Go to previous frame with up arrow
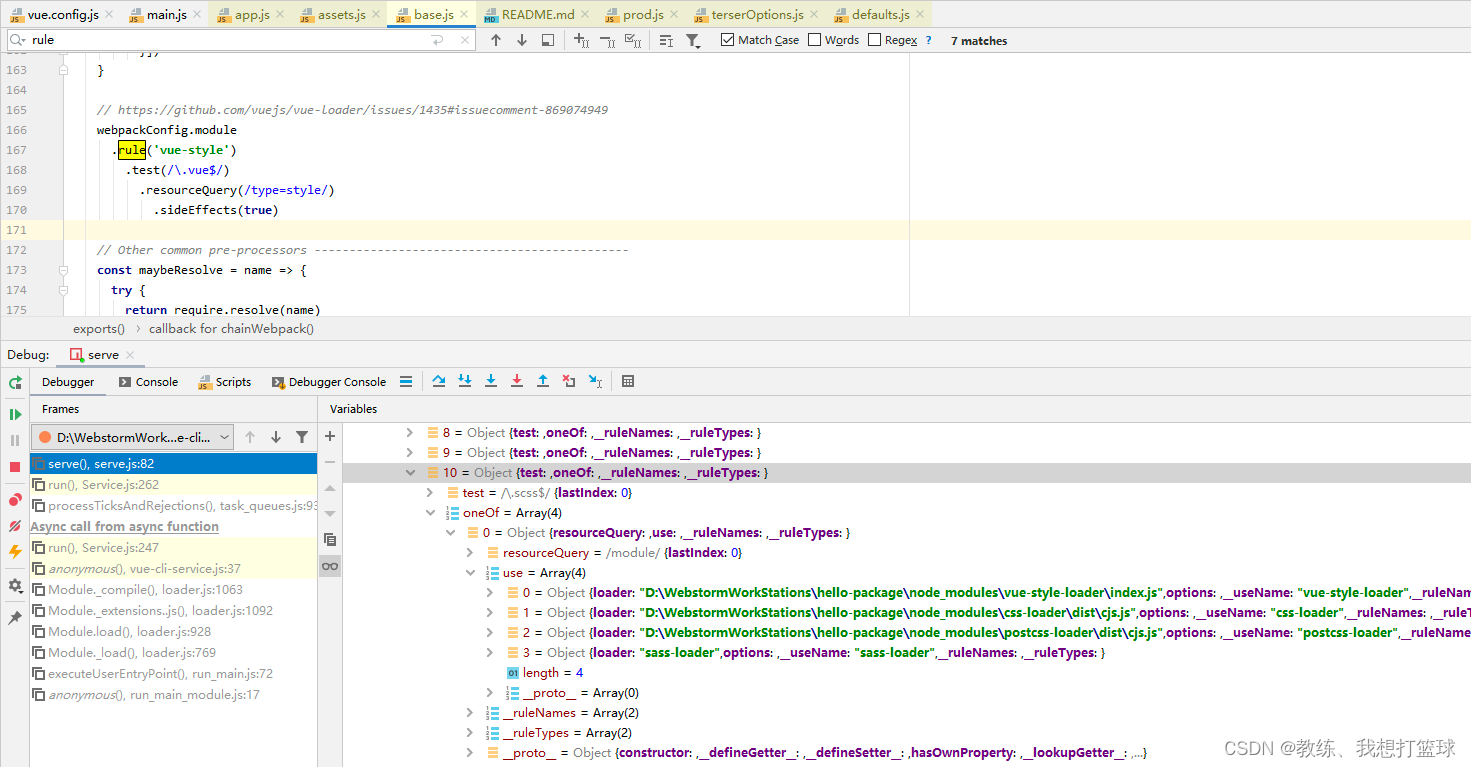This screenshot has width=1471, height=767. 250,437
